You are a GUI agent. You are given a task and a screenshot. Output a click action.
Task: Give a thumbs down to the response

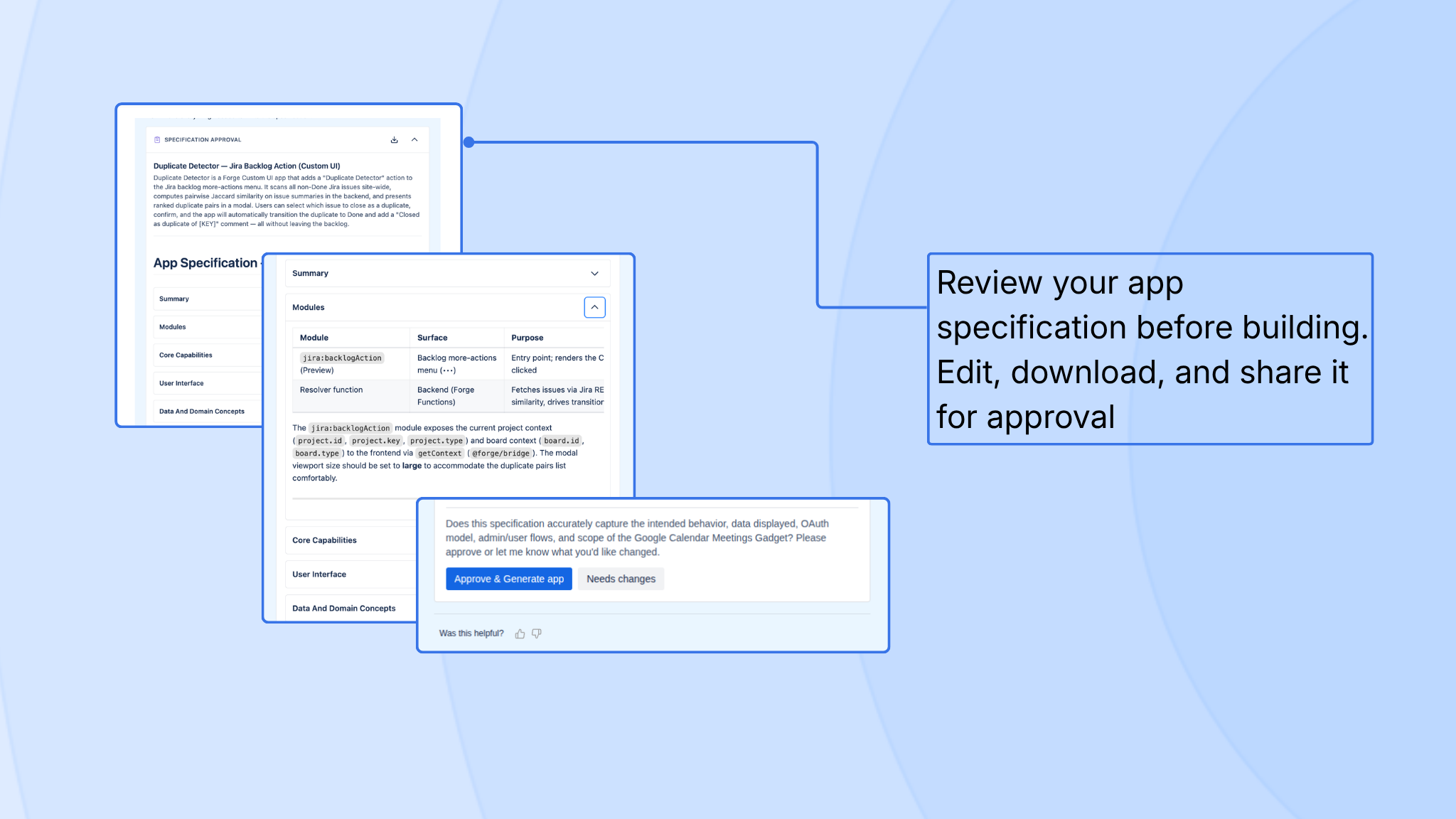[x=537, y=633]
